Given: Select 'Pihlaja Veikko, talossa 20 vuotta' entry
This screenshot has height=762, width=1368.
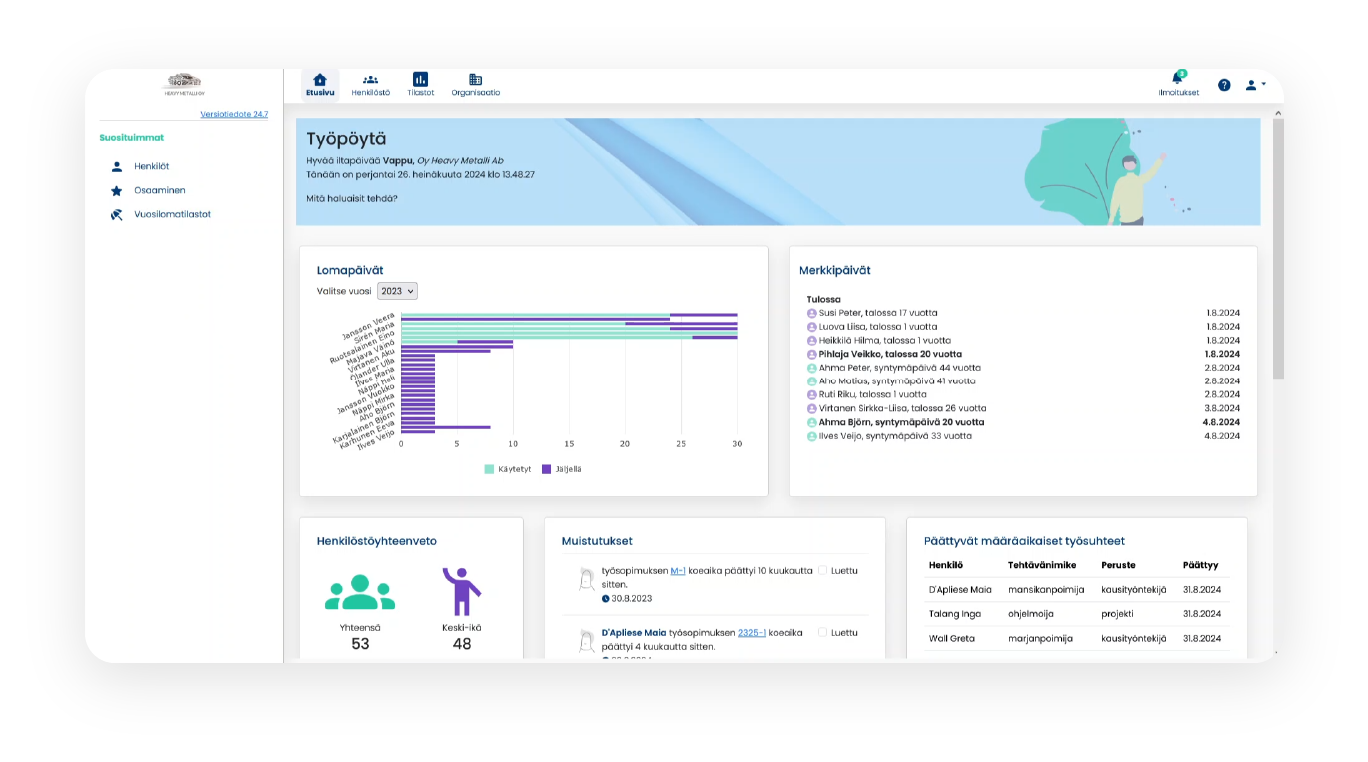Looking at the screenshot, I should click(x=890, y=354).
